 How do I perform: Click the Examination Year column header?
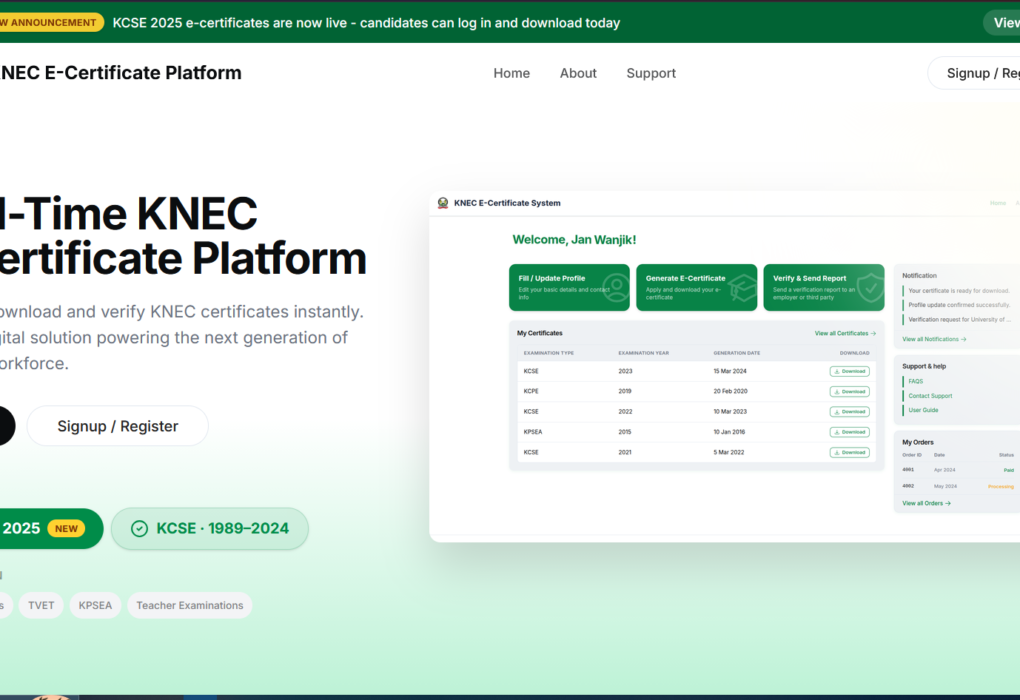643,353
